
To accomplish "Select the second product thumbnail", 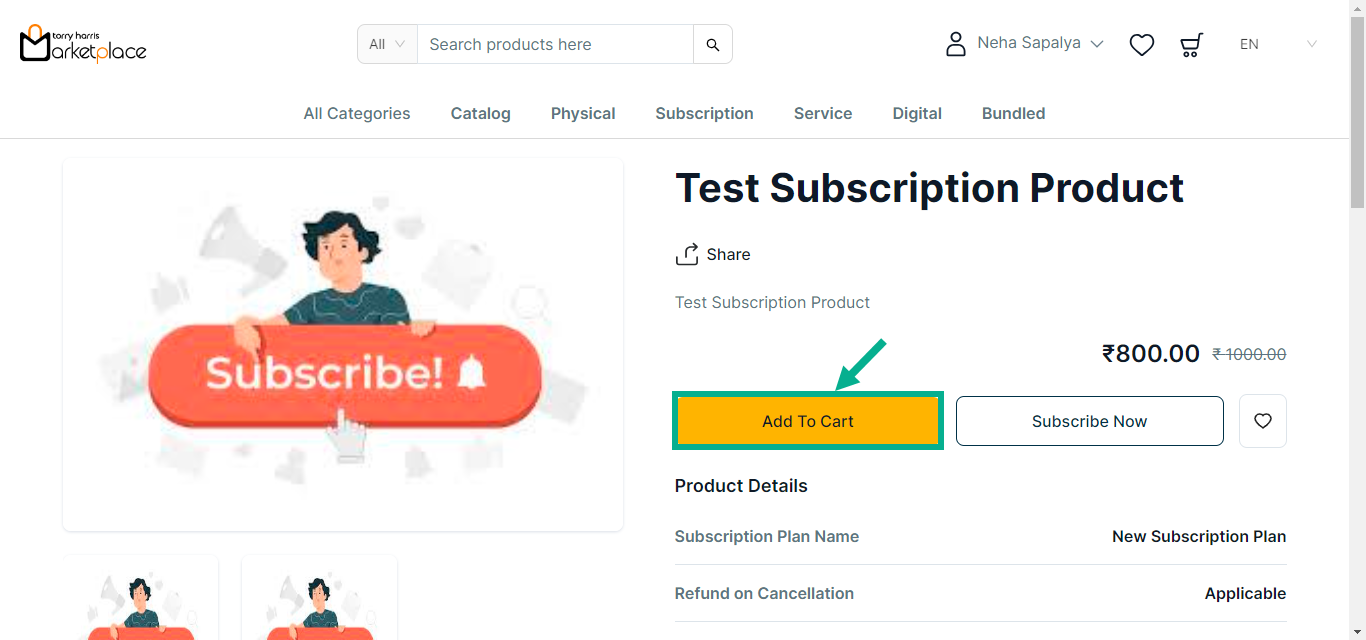I will point(319,598).
